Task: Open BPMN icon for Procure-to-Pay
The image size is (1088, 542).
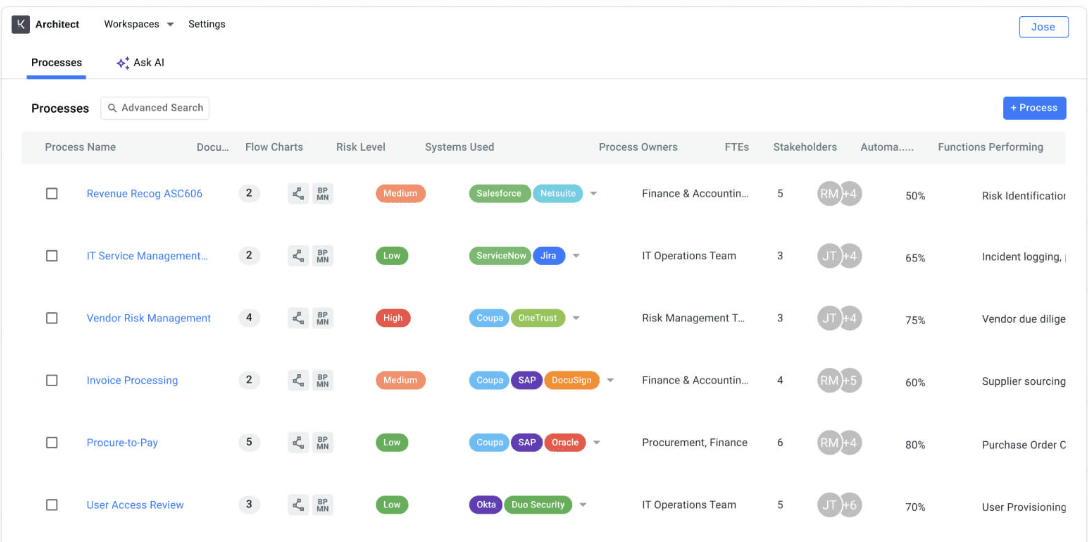Action: coord(323,443)
